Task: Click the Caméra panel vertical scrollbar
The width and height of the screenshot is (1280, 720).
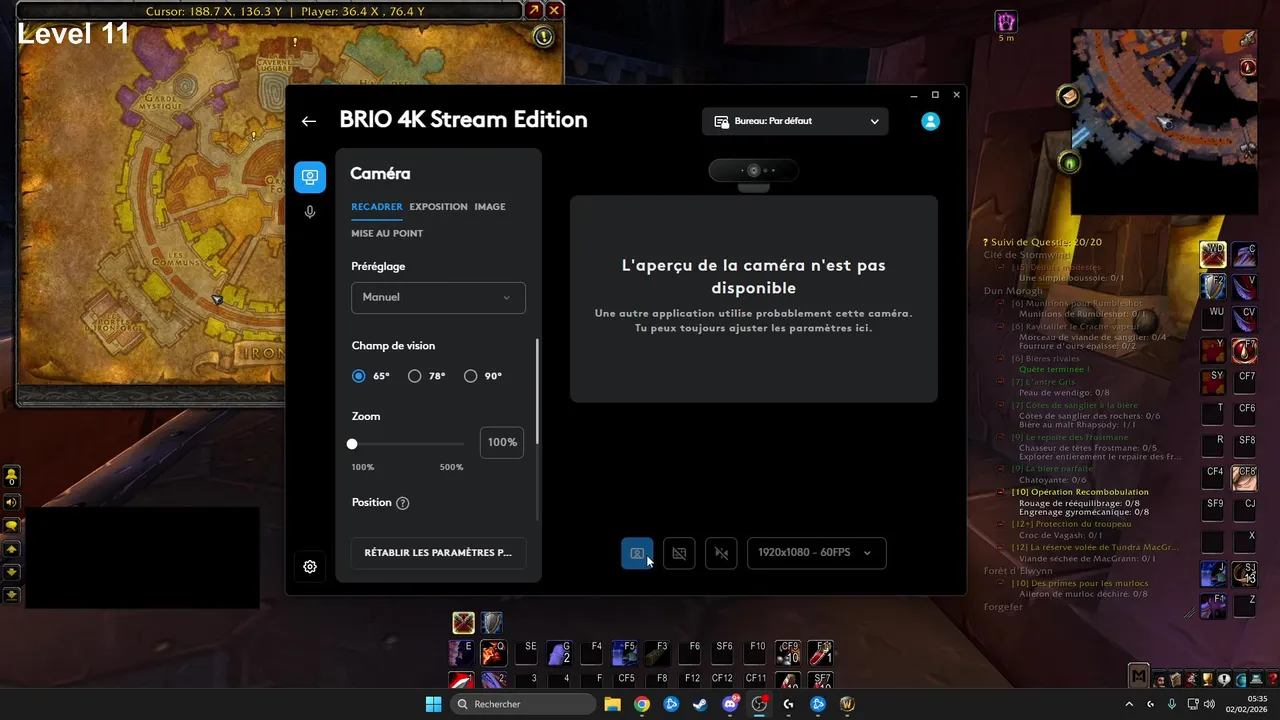Action: pos(538,392)
